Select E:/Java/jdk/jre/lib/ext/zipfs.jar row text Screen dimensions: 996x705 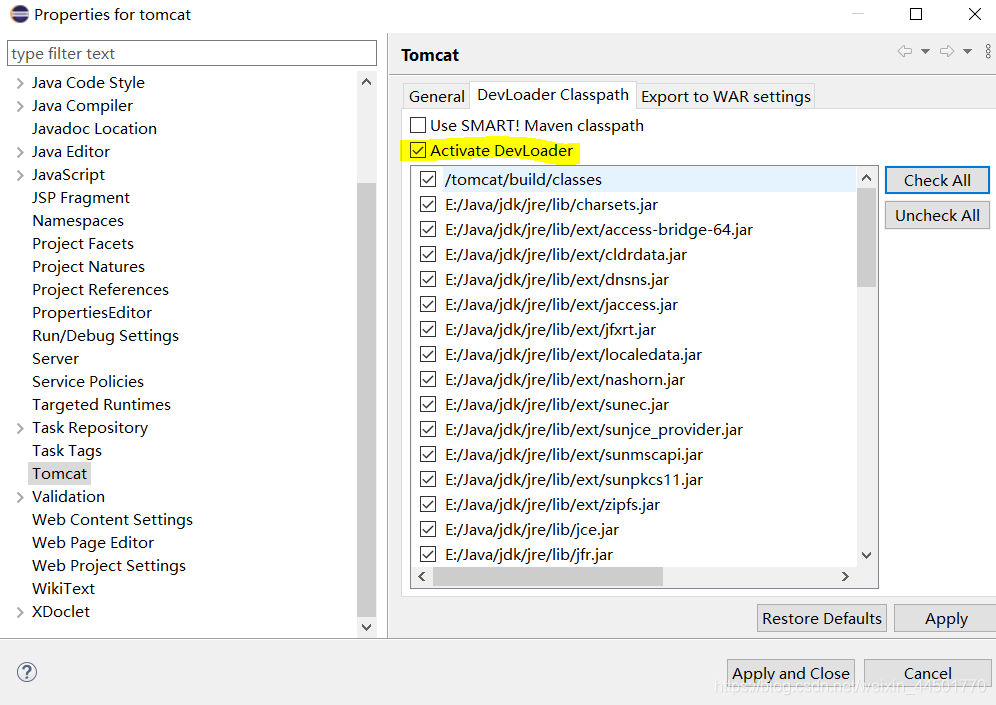coord(552,505)
